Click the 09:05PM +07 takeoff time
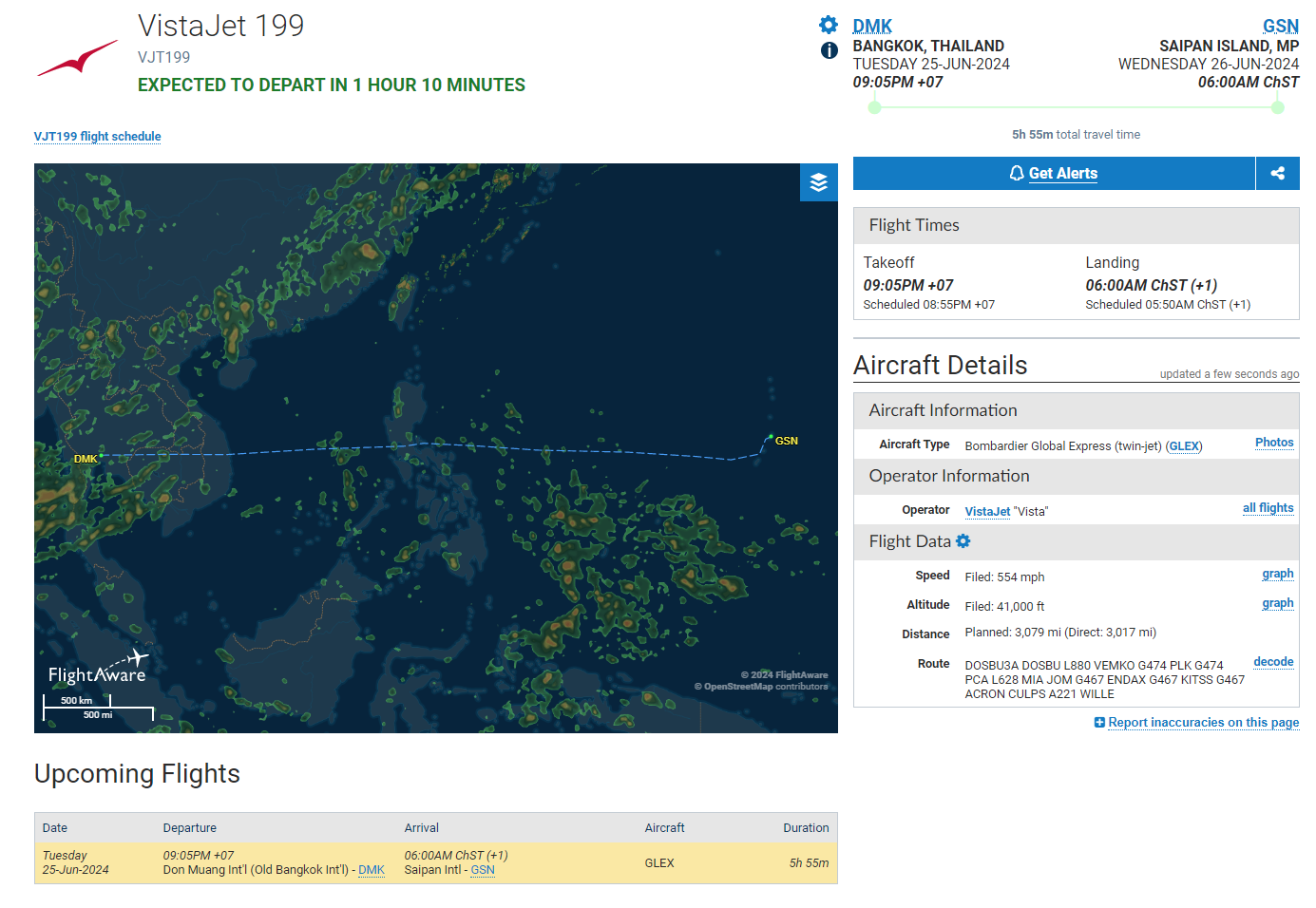Screen dimensions: 1316x908 tap(908, 285)
